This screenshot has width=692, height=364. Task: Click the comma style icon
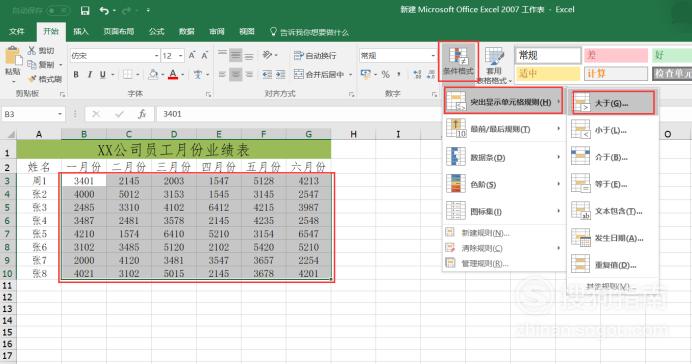pyautogui.click(x=399, y=75)
